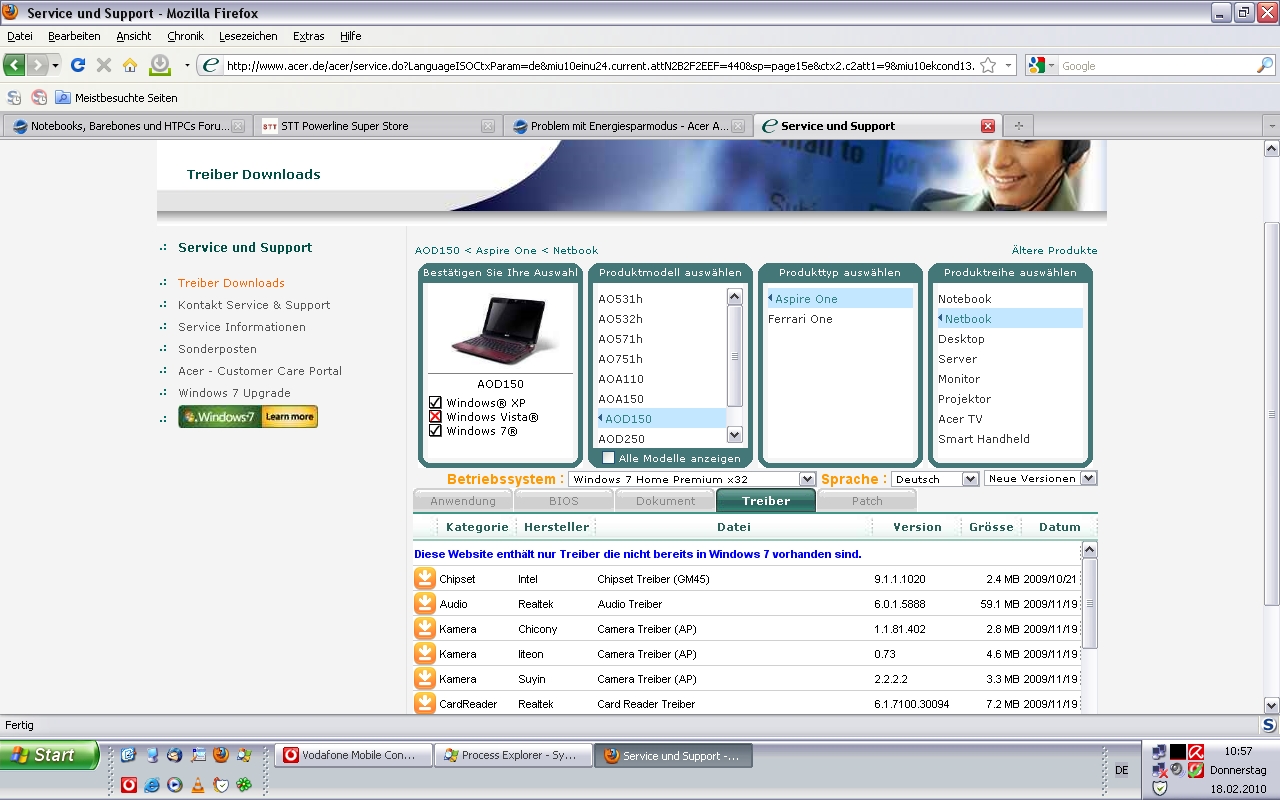Image resolution: width=1280 pixels, height=800 pixels.
Task: Open the Datei menu
Action: pyautogui.click(x=19, y=36)
